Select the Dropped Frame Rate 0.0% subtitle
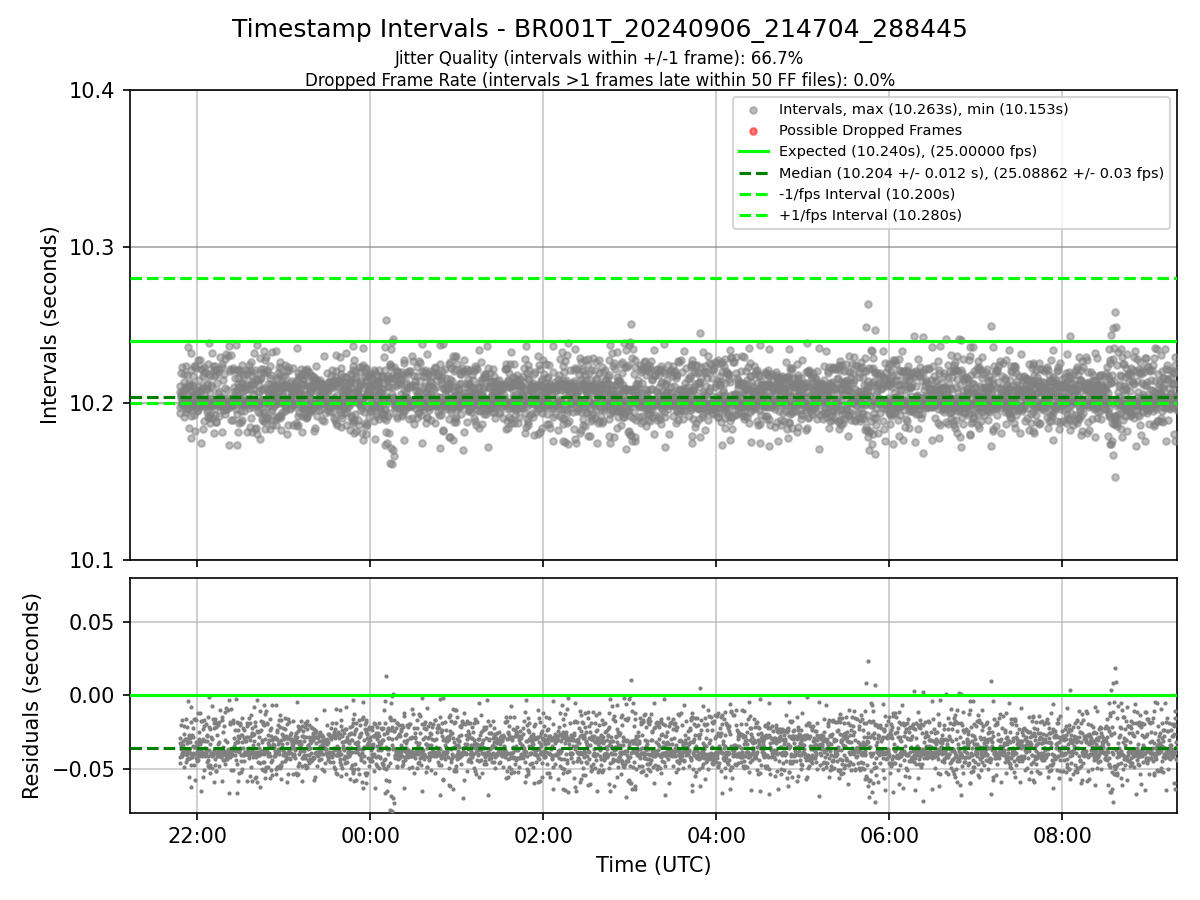 (599, 80)
